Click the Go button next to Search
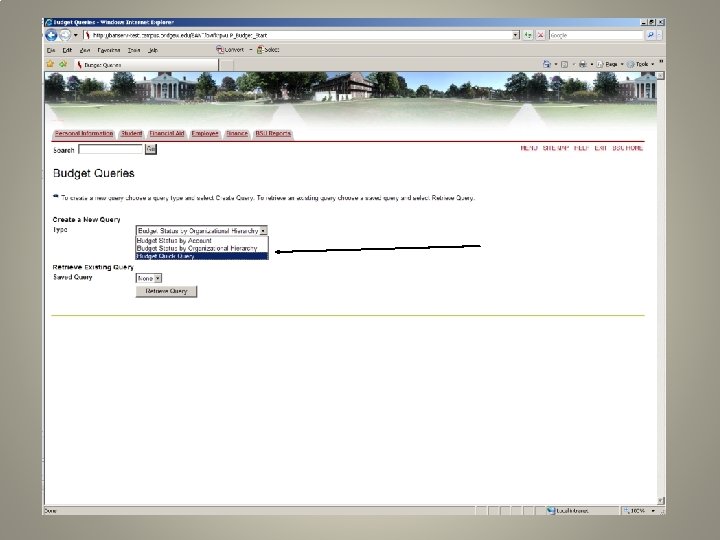 pos(151,149)
